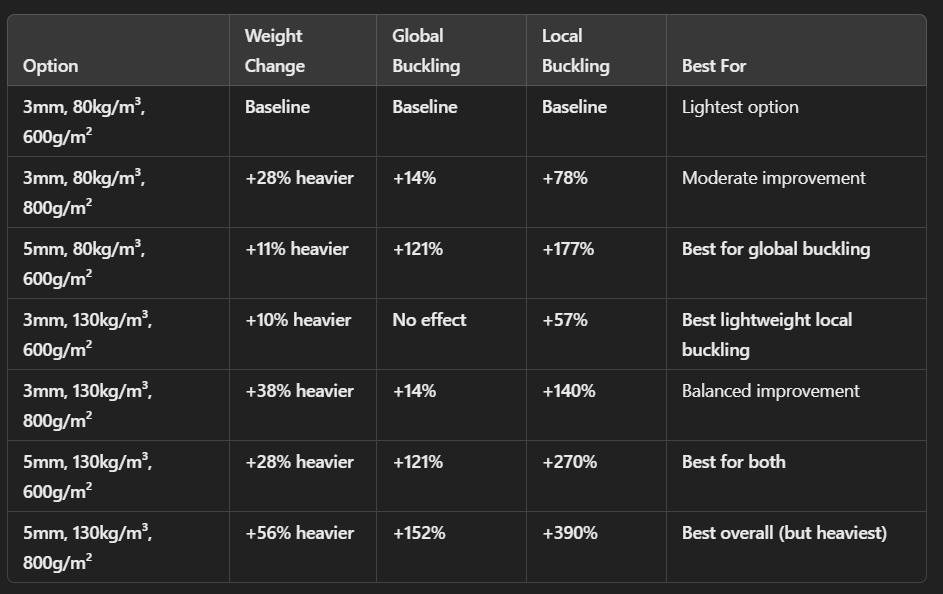943x594 pixels.
Task: Click the Global Buckling column header
Action: coord(426,51)
